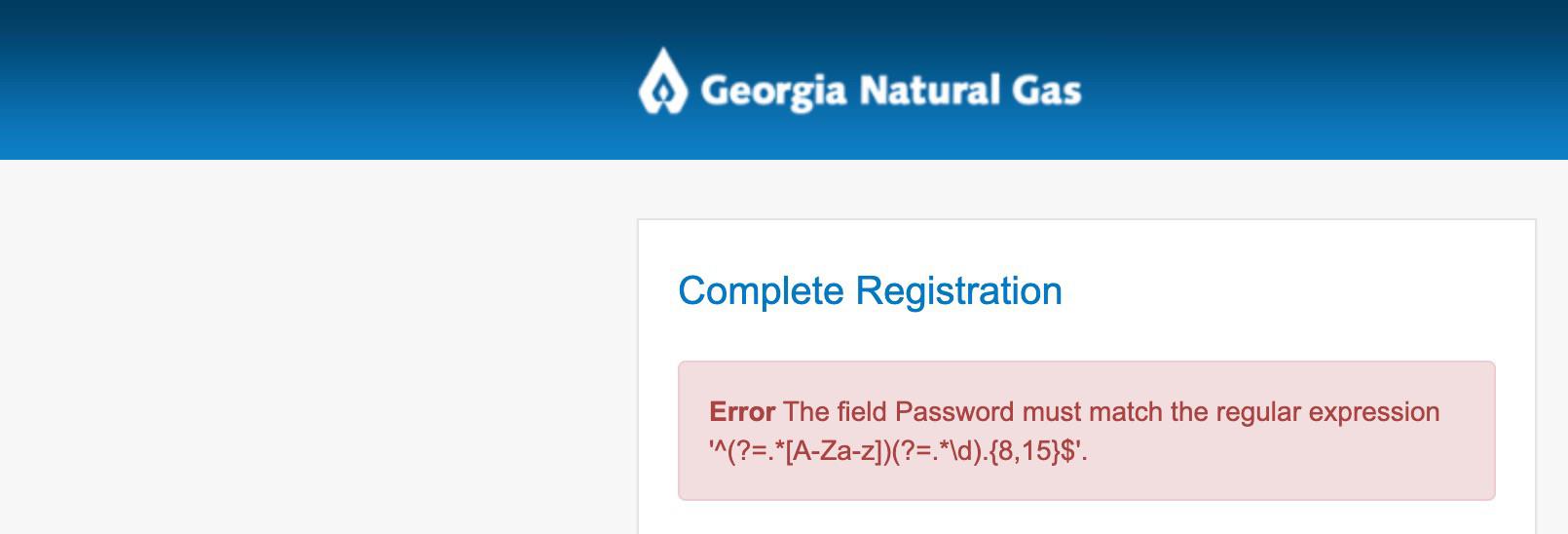Click the word Gas in the header logo
This screenshot has width=1568, height=534.
point(1047,90)
